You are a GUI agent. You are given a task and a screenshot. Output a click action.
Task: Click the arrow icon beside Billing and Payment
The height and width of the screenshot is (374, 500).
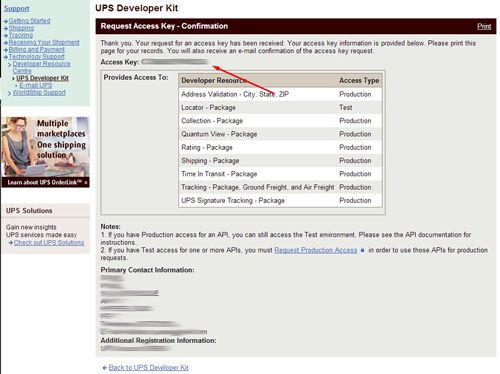[x=6, y=50]
